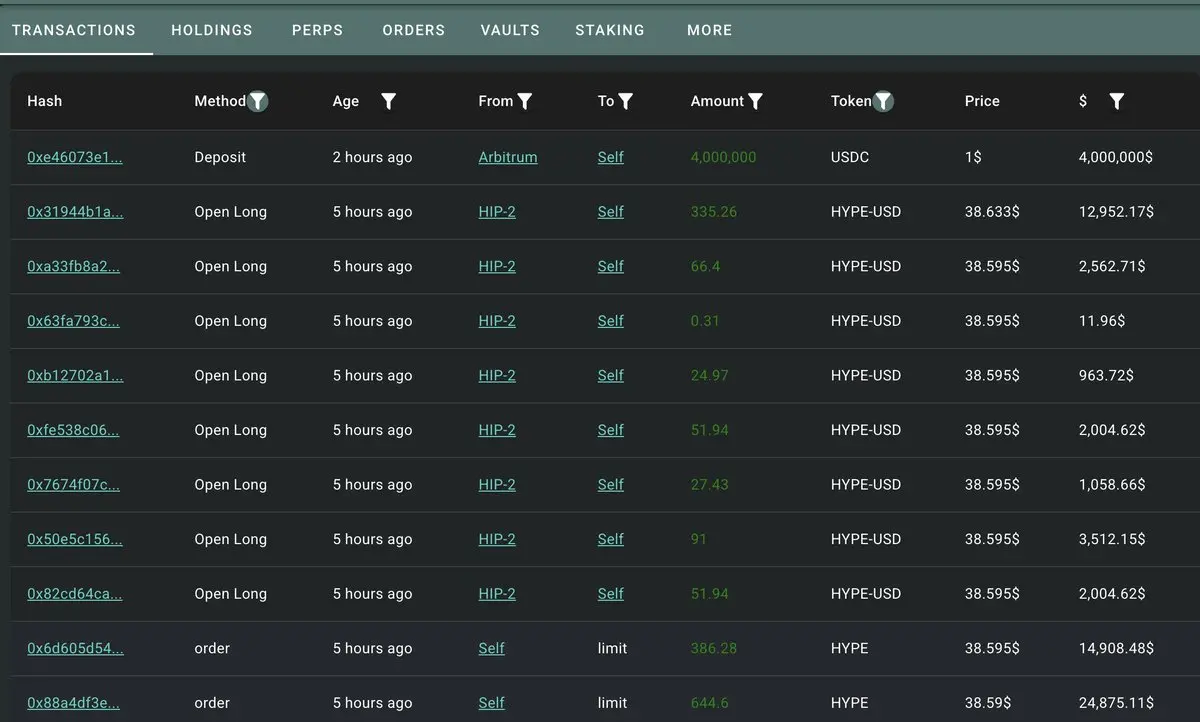Screen dimensions: 1200x722
Task: Open the $ column filter icon
Action: 1117,101
